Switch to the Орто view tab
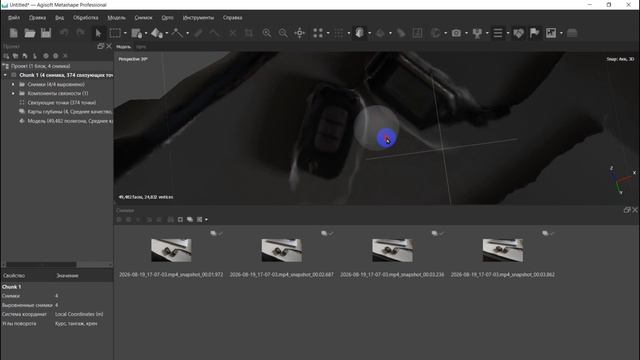Image resolution: width=640 pixels, height=360 pixels. pos(141,47)
